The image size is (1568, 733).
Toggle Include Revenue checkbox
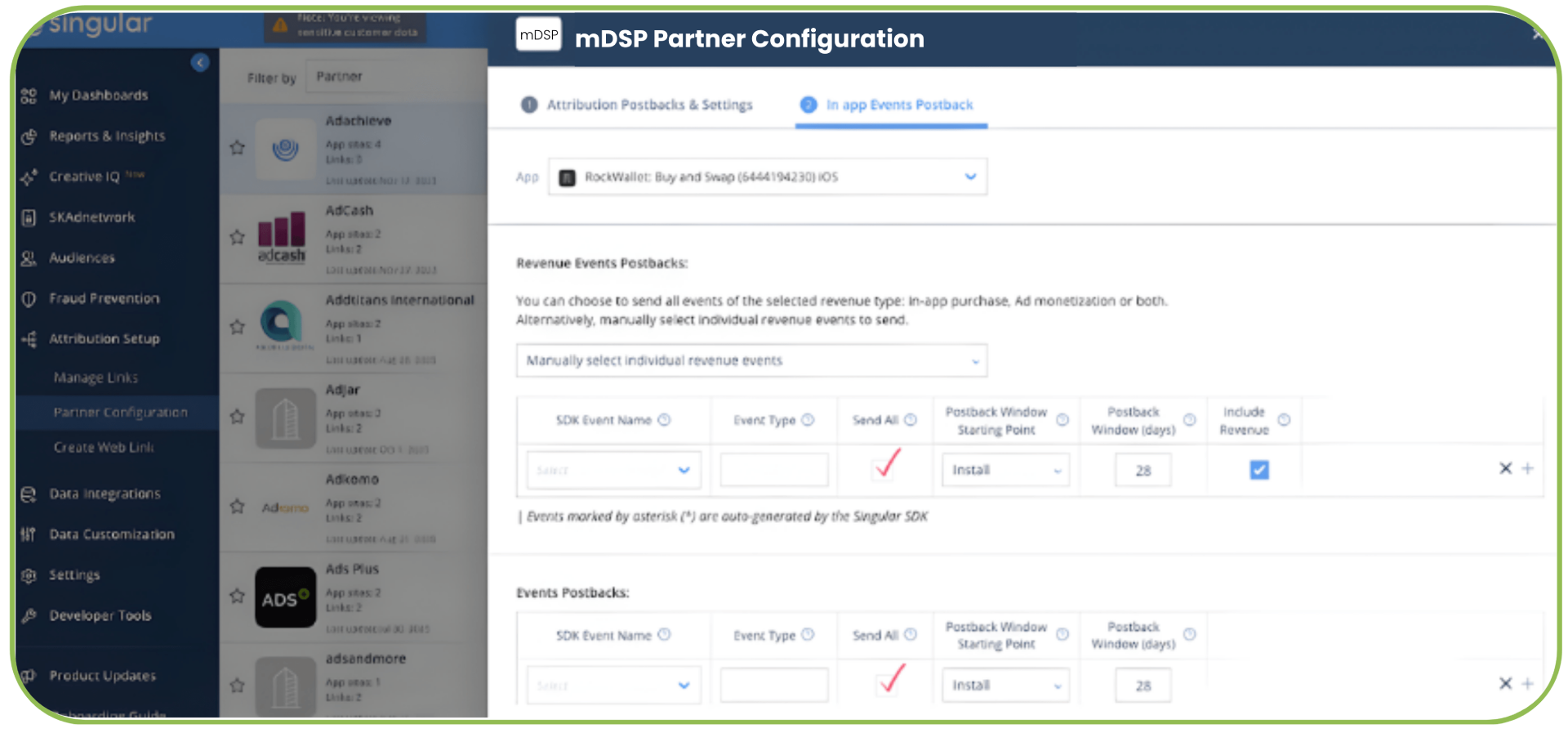(1259, 470)
